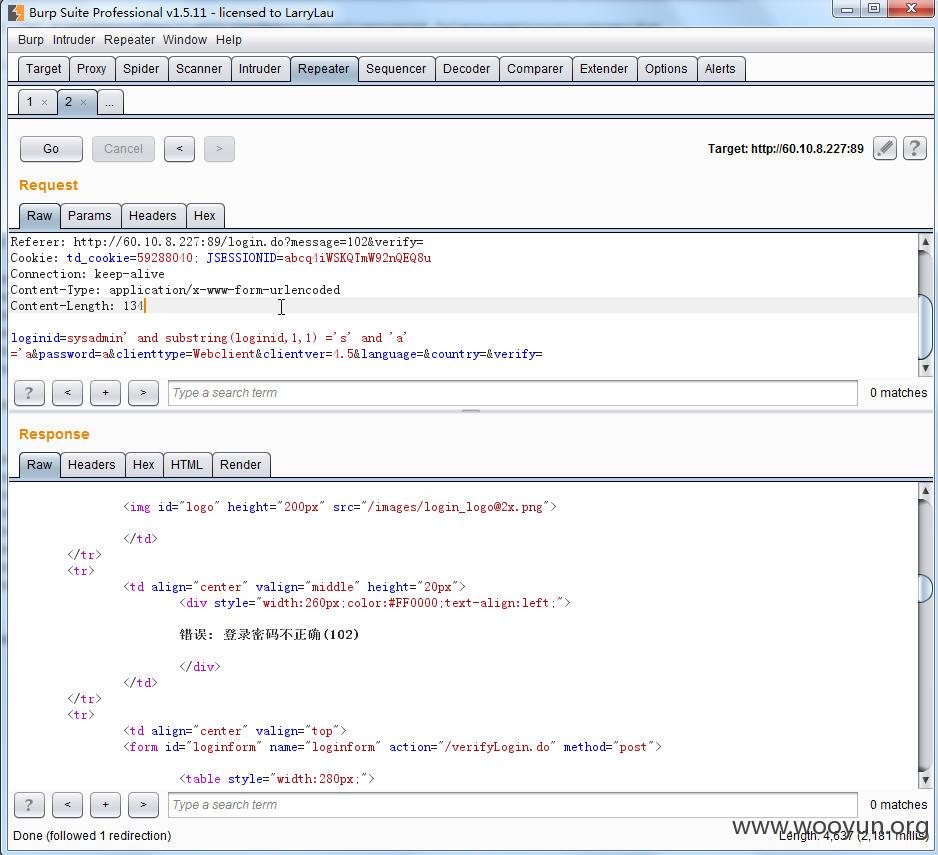Open the response HTML tab
The height and width of the screenshot is (855, 938).
point(187,465)
